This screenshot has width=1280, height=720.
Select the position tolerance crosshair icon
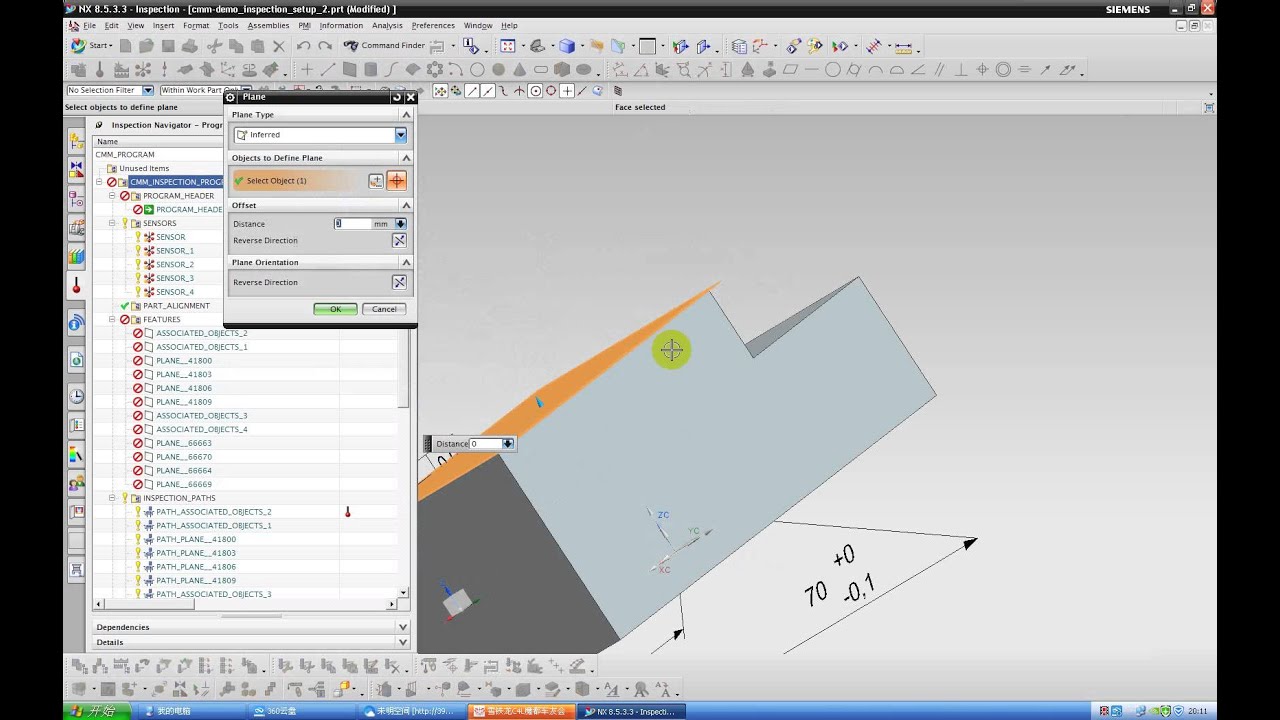(982, 70)
